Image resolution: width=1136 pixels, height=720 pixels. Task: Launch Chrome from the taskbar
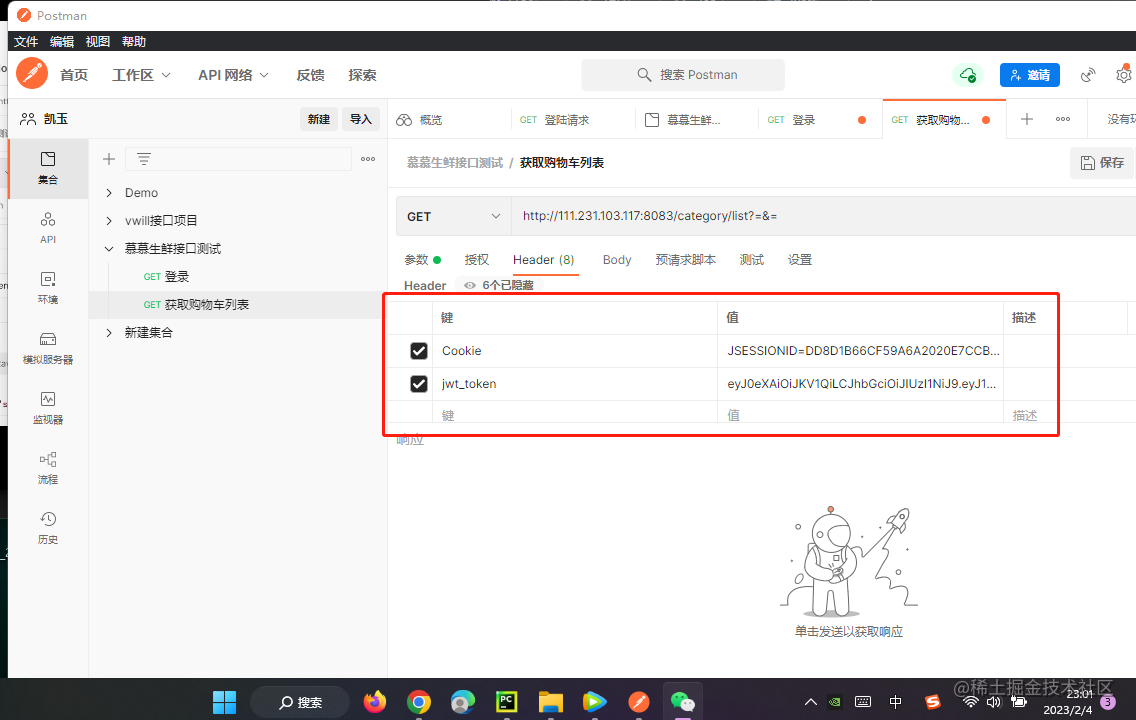click(x=419, y=702)
